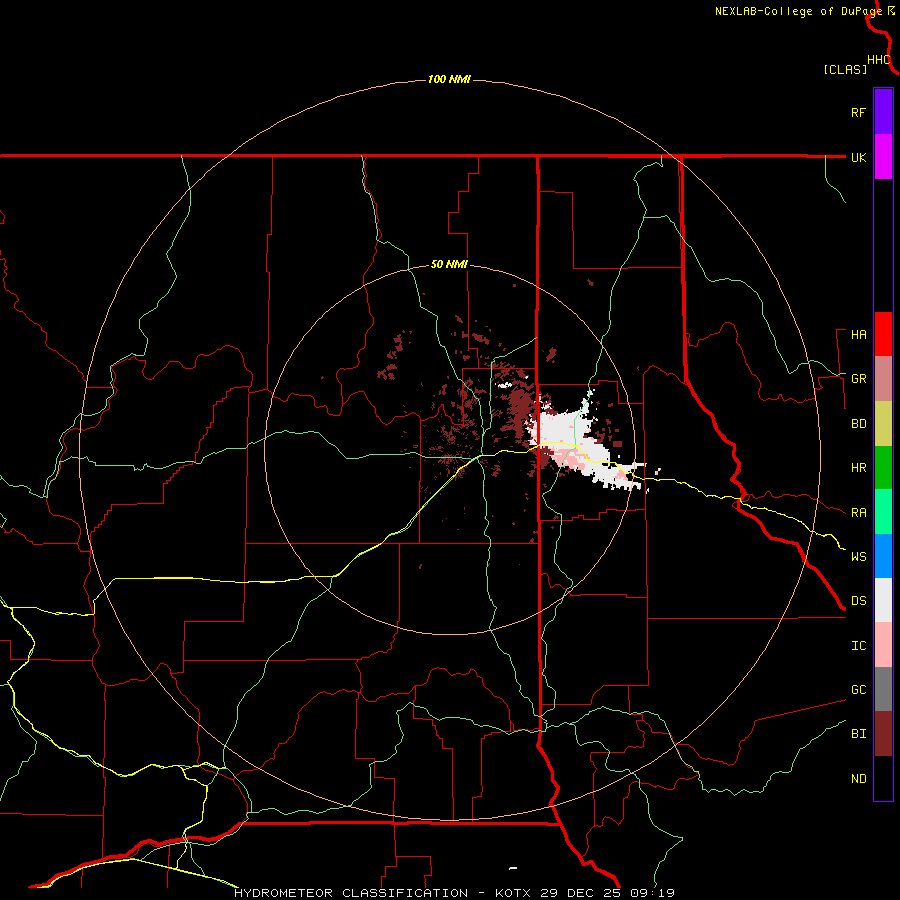Click the purple RF legend color swatch
Image resolution: width=900 pixels, height=900 pixels.
(x=883, y=112)
